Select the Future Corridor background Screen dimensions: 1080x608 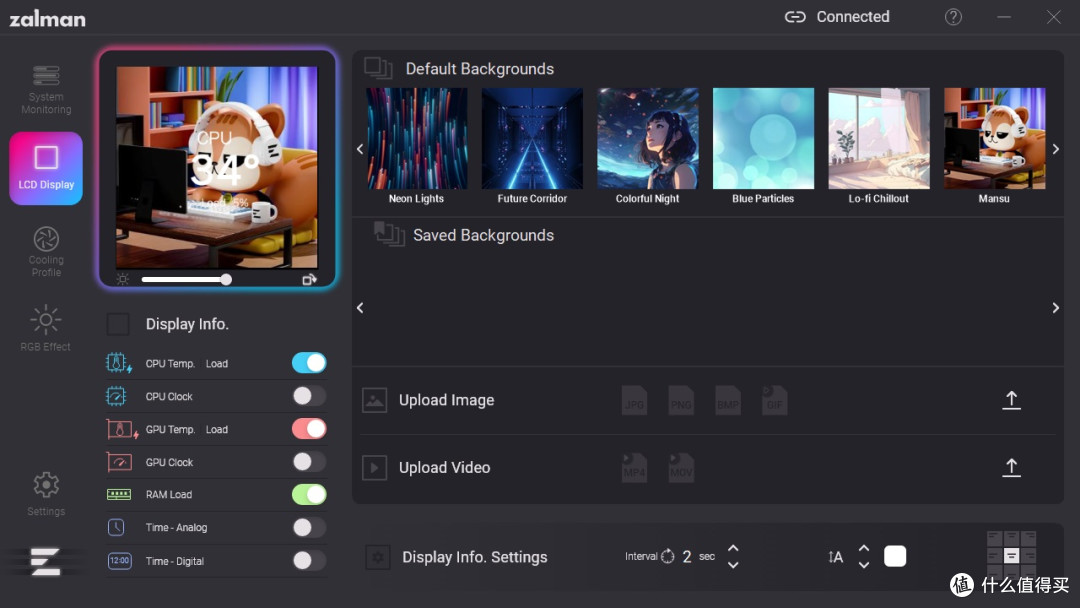point(532,138)
